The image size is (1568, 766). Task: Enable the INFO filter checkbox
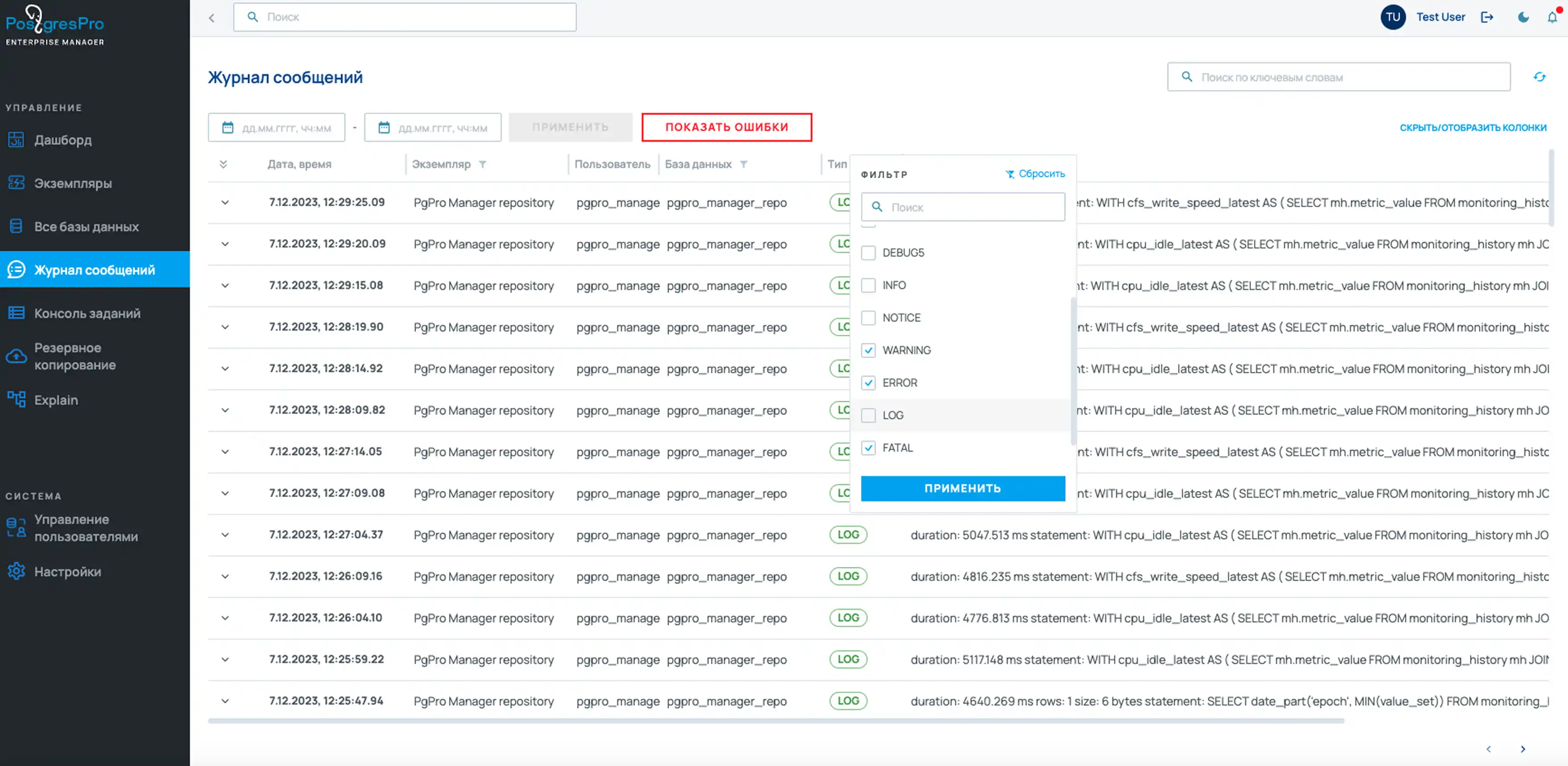point(868,285)
